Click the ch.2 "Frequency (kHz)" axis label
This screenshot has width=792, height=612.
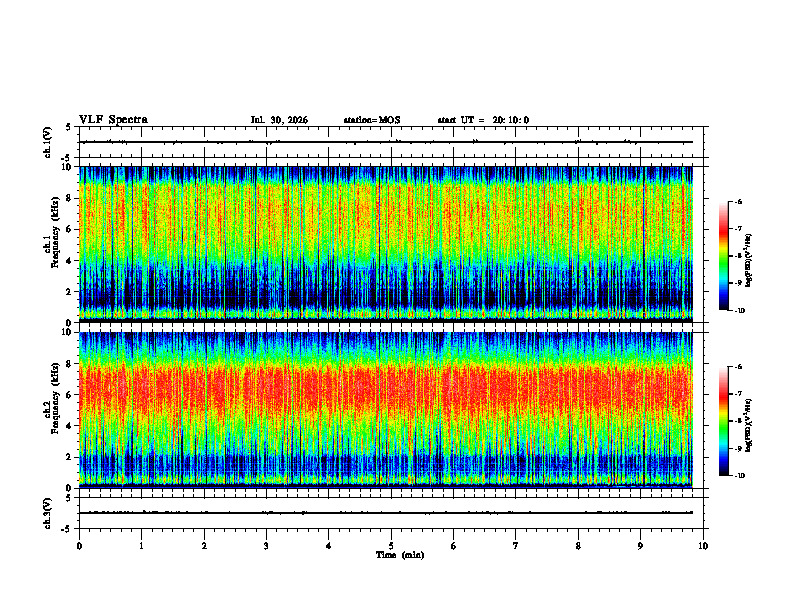click(55, 398)
